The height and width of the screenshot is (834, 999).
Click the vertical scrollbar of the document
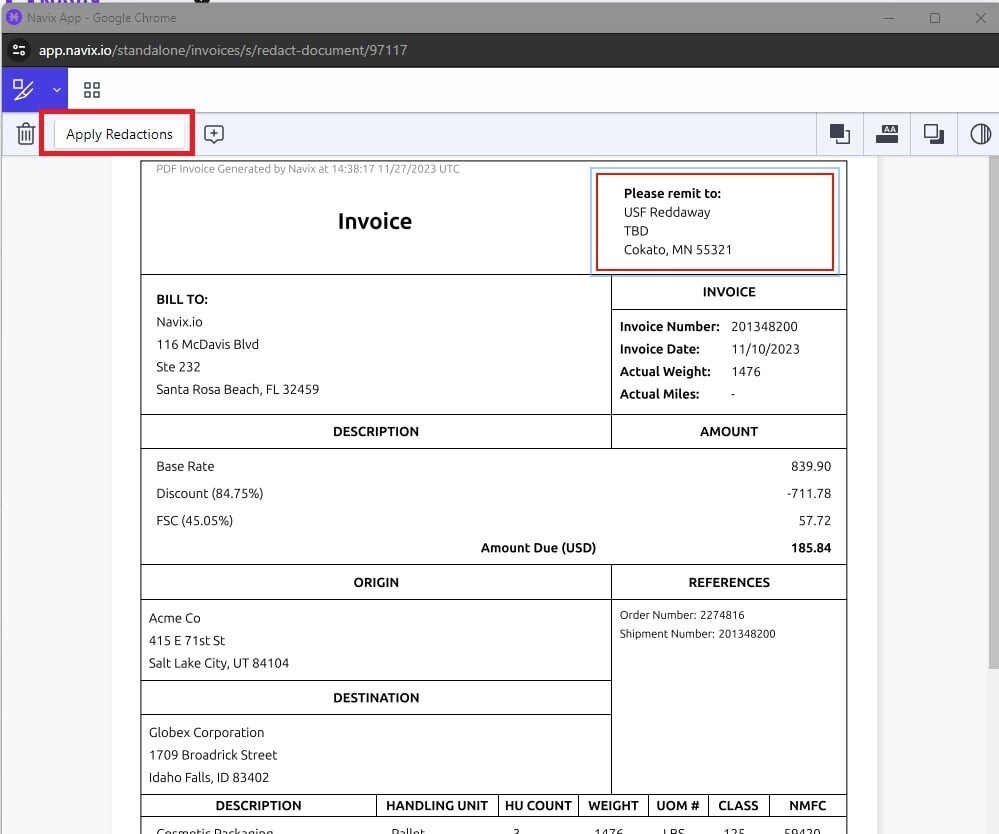(993, 414)
